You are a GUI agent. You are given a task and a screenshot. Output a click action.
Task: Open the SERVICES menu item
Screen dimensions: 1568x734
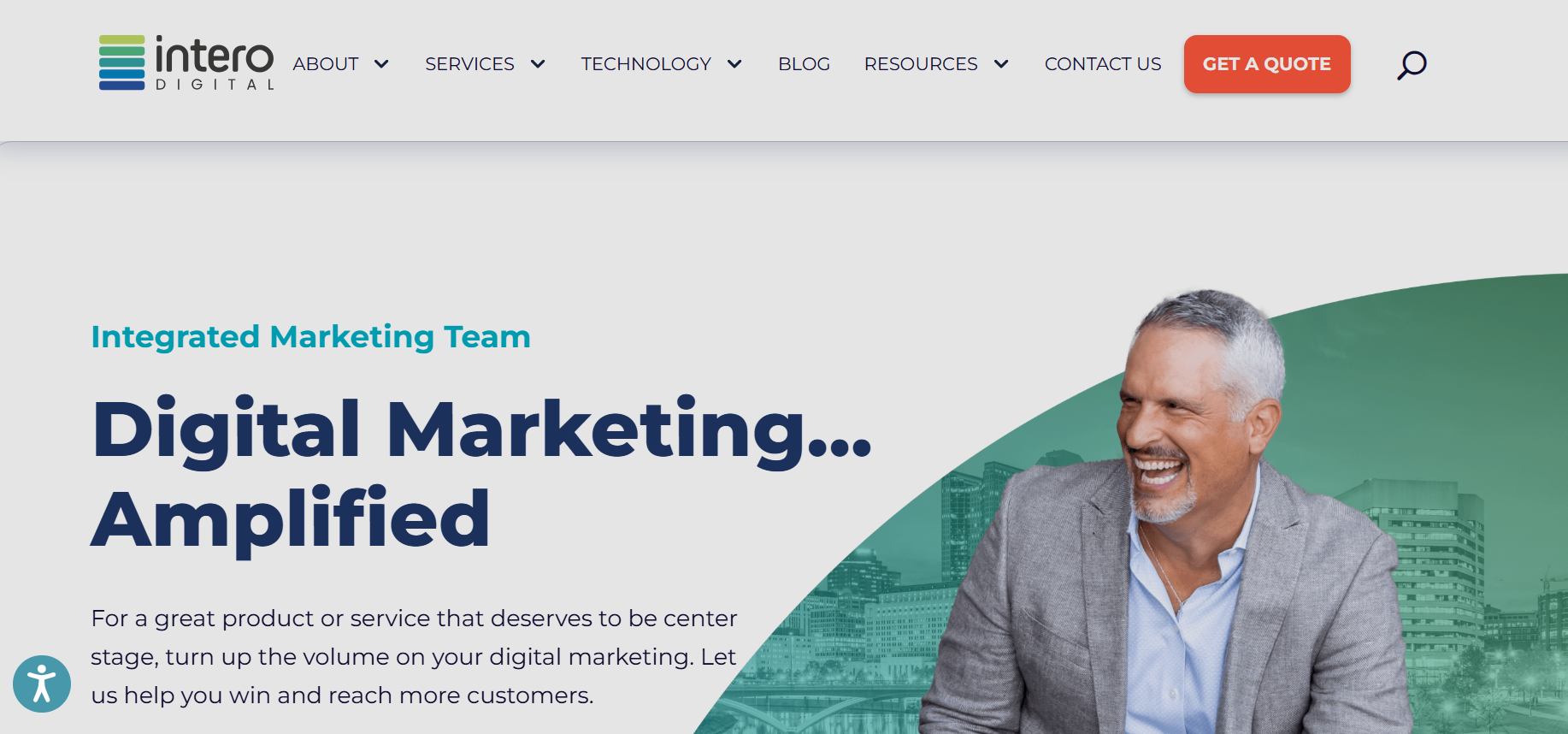(x=469, y=64)
